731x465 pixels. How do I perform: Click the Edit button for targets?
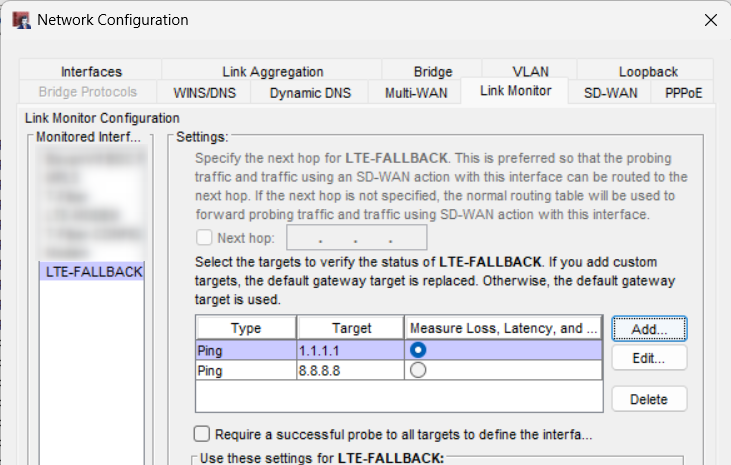point(649,357)
